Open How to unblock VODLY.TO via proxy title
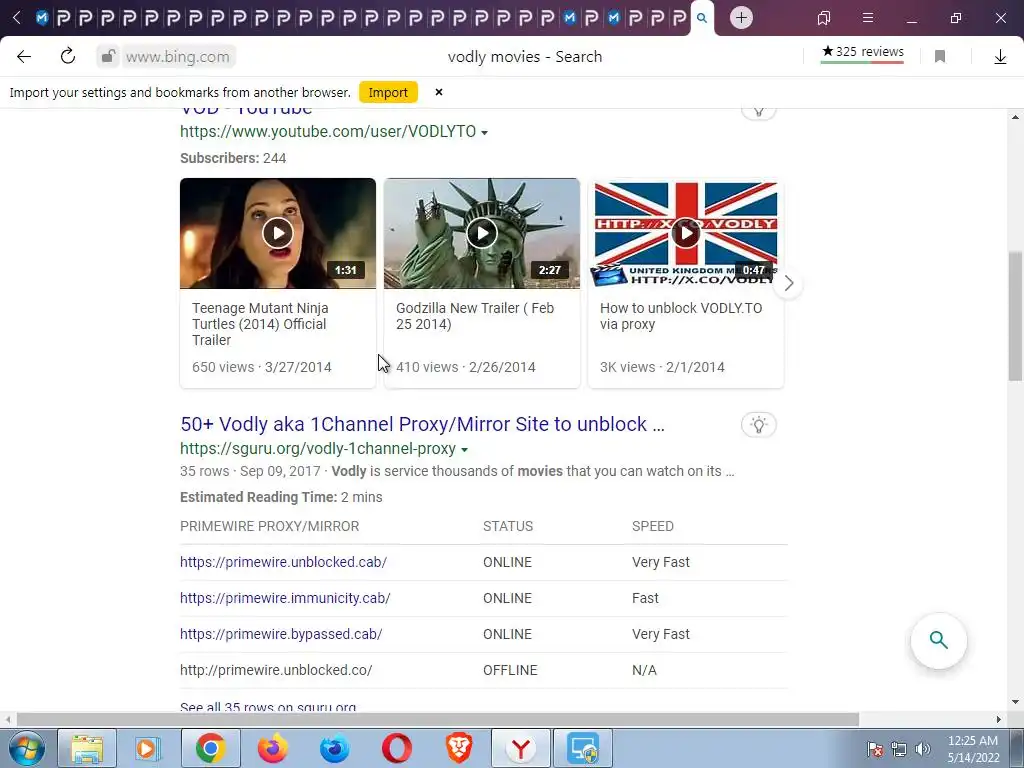The height and width of the screenshot is (768, 1024). 680,316
